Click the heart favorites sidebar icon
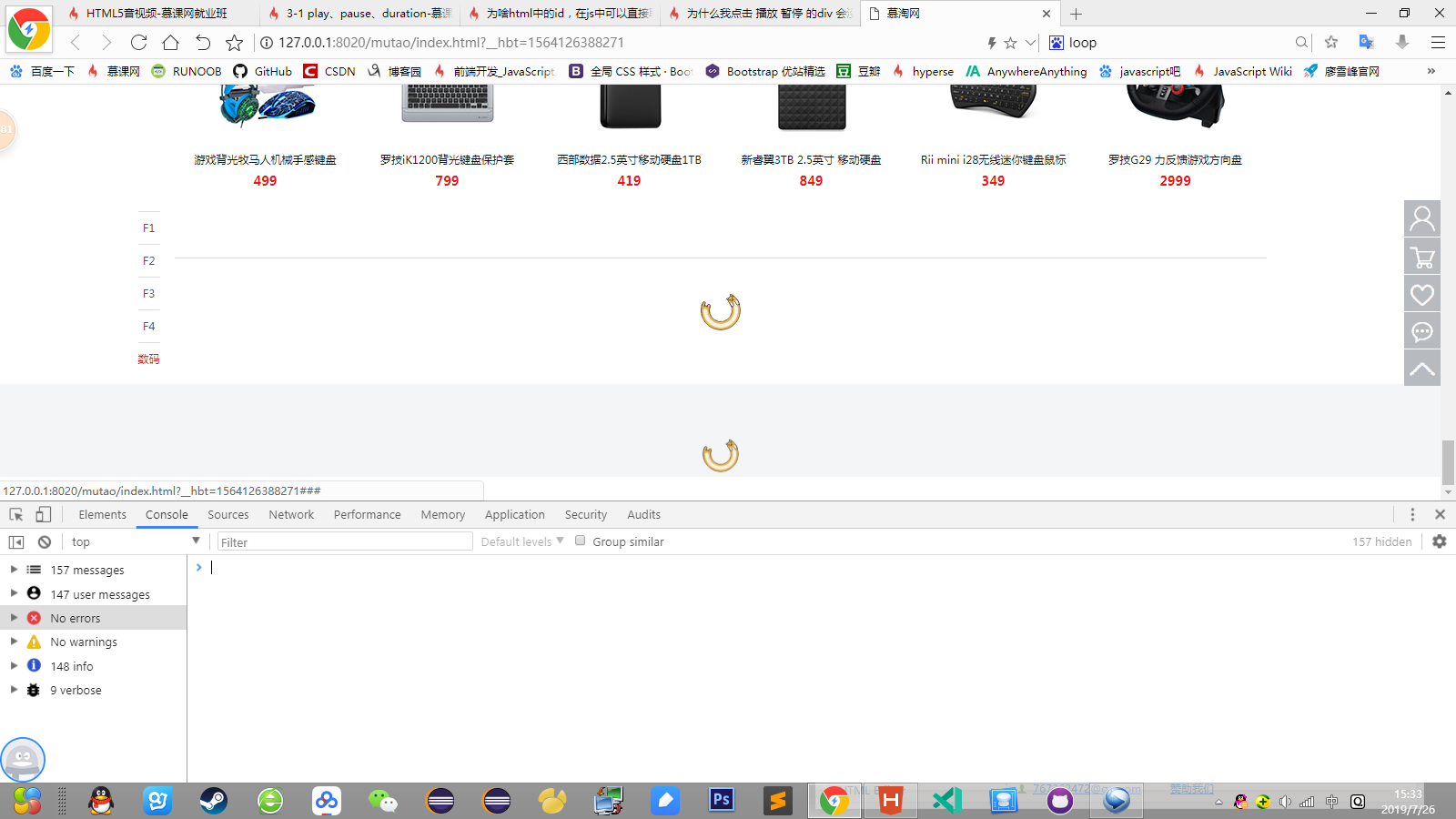The image size is (1456, 819). pos(1422,294)
